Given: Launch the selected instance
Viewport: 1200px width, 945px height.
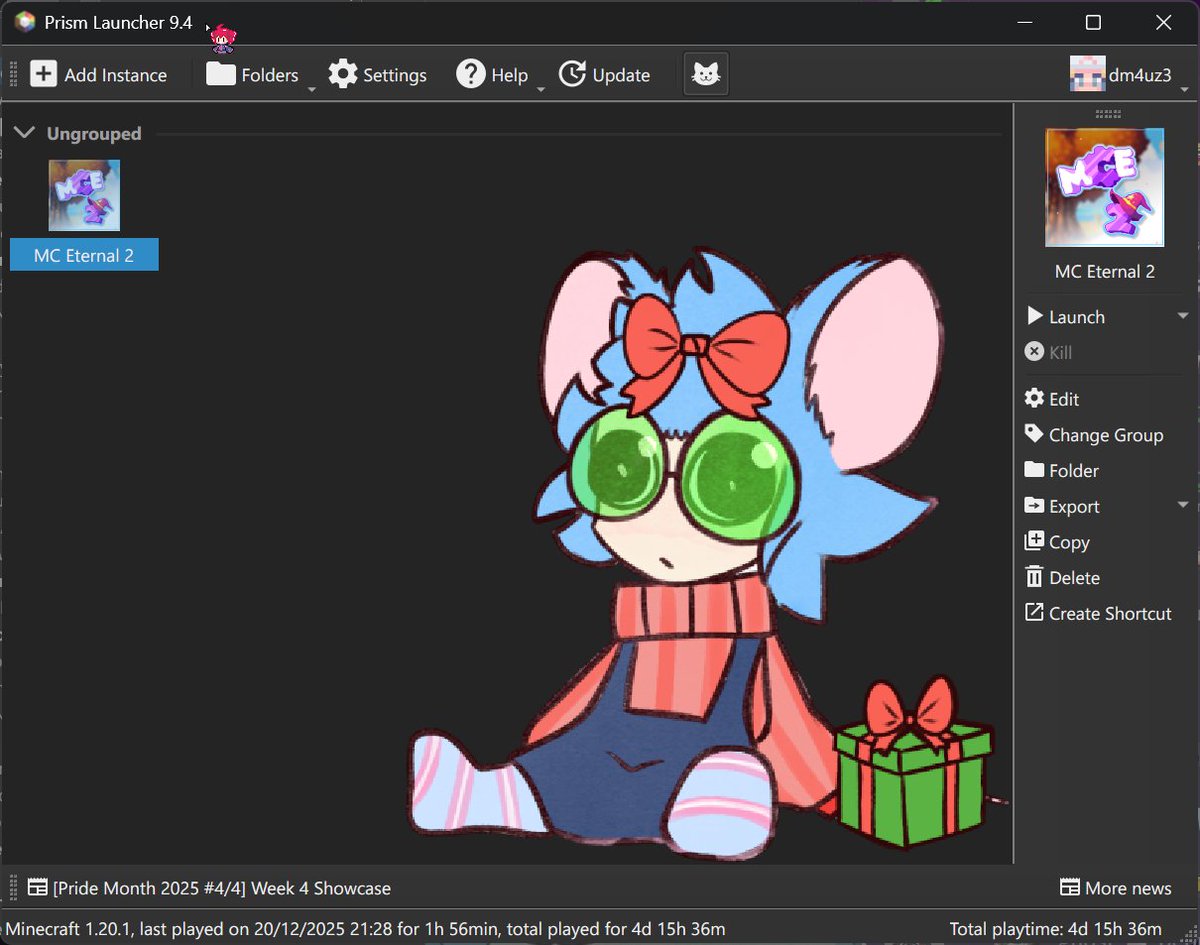Looking at the screenshot, I should click(x=1066, y=317).
